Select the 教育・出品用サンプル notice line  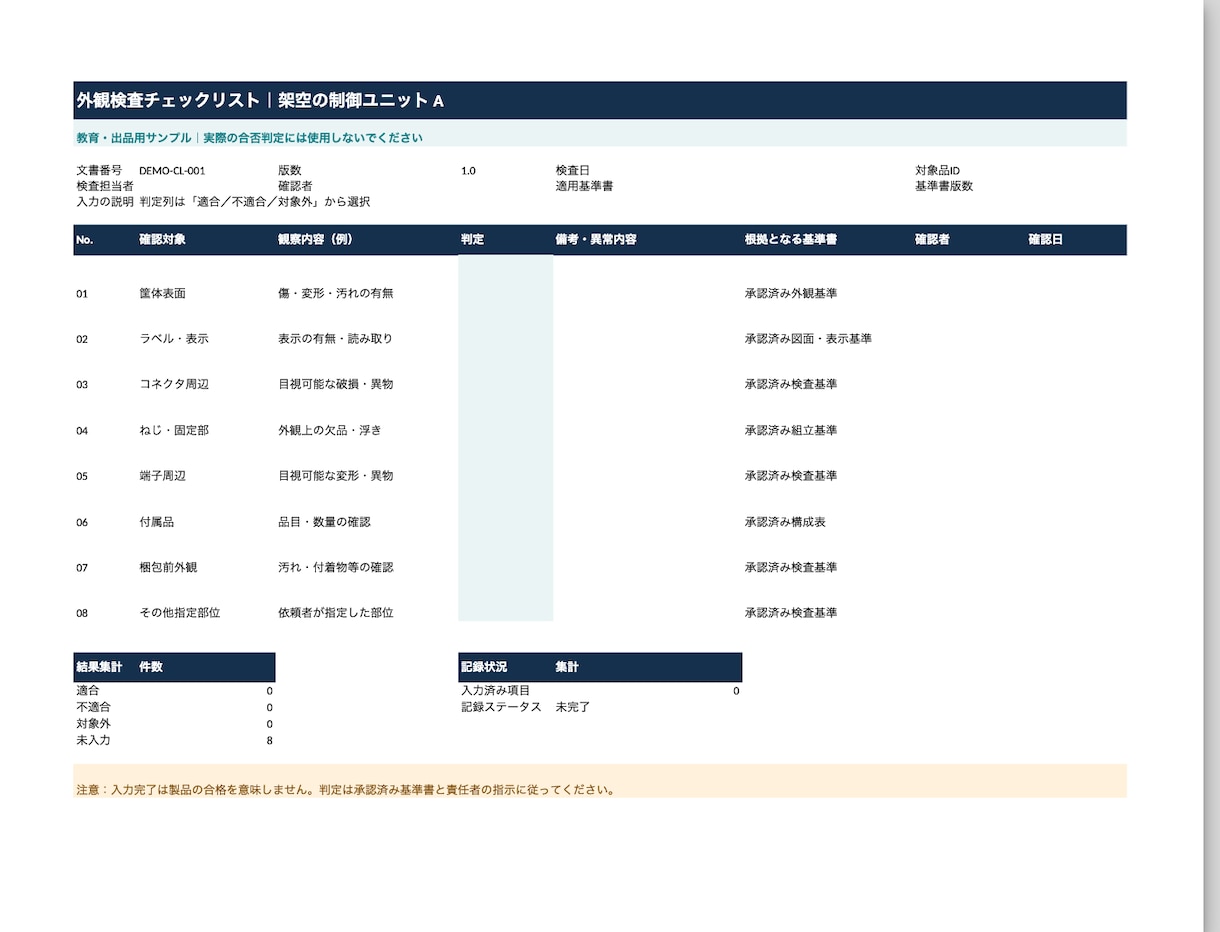250,138
